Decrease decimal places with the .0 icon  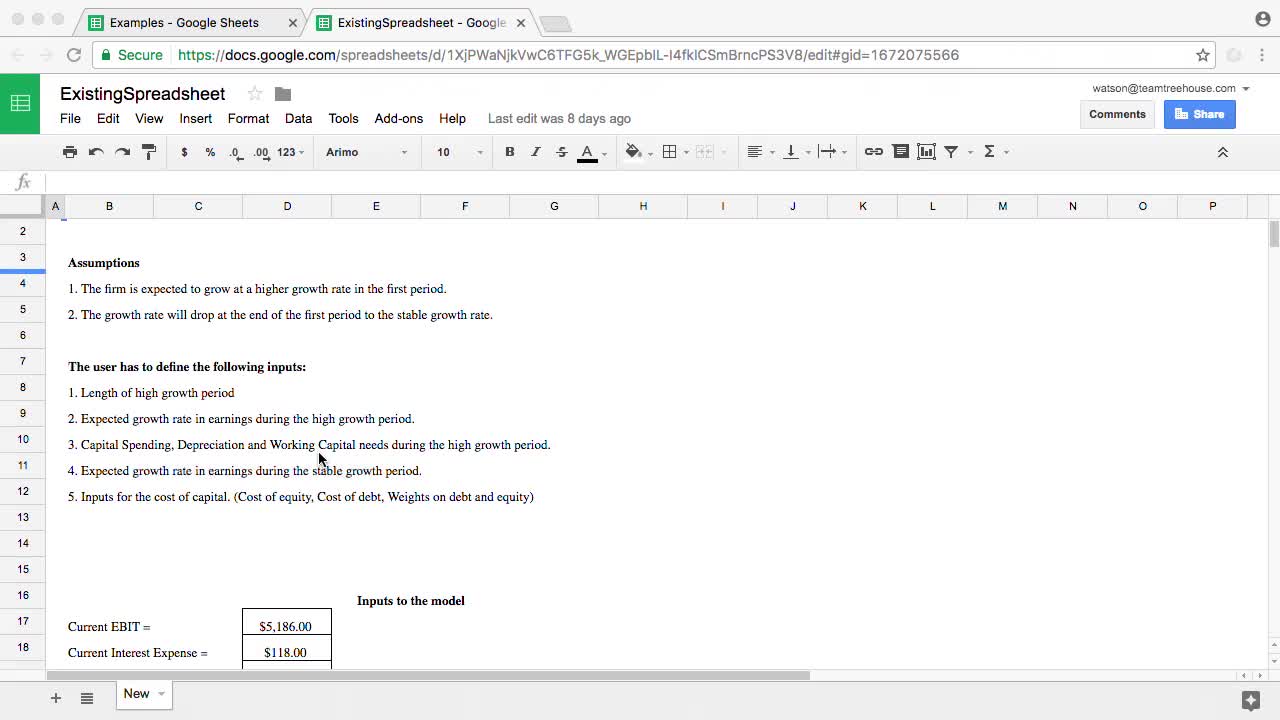(234, 151)
